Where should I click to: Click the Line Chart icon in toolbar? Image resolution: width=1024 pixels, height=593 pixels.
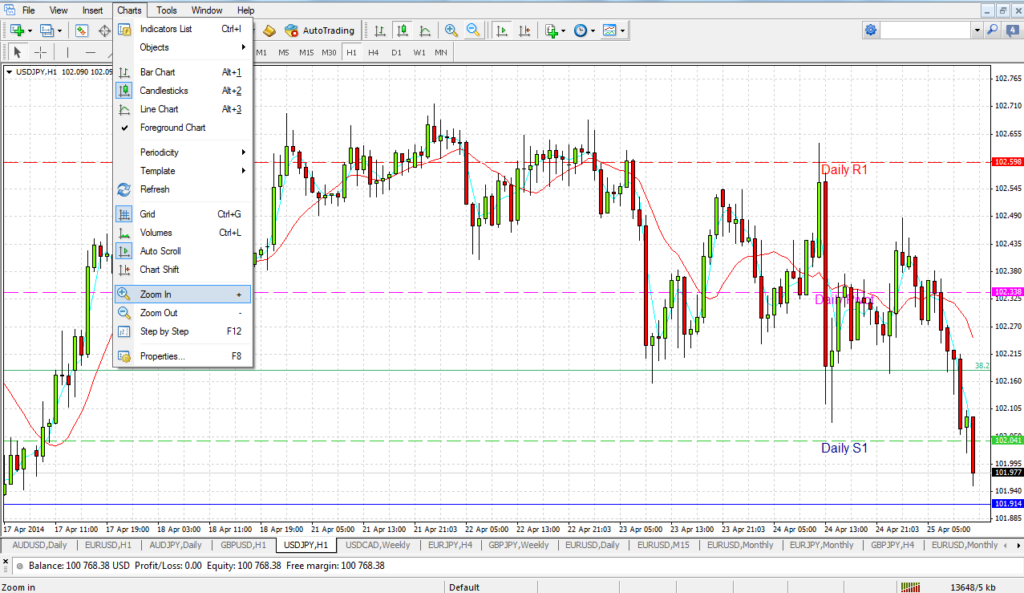pos(424,30)
